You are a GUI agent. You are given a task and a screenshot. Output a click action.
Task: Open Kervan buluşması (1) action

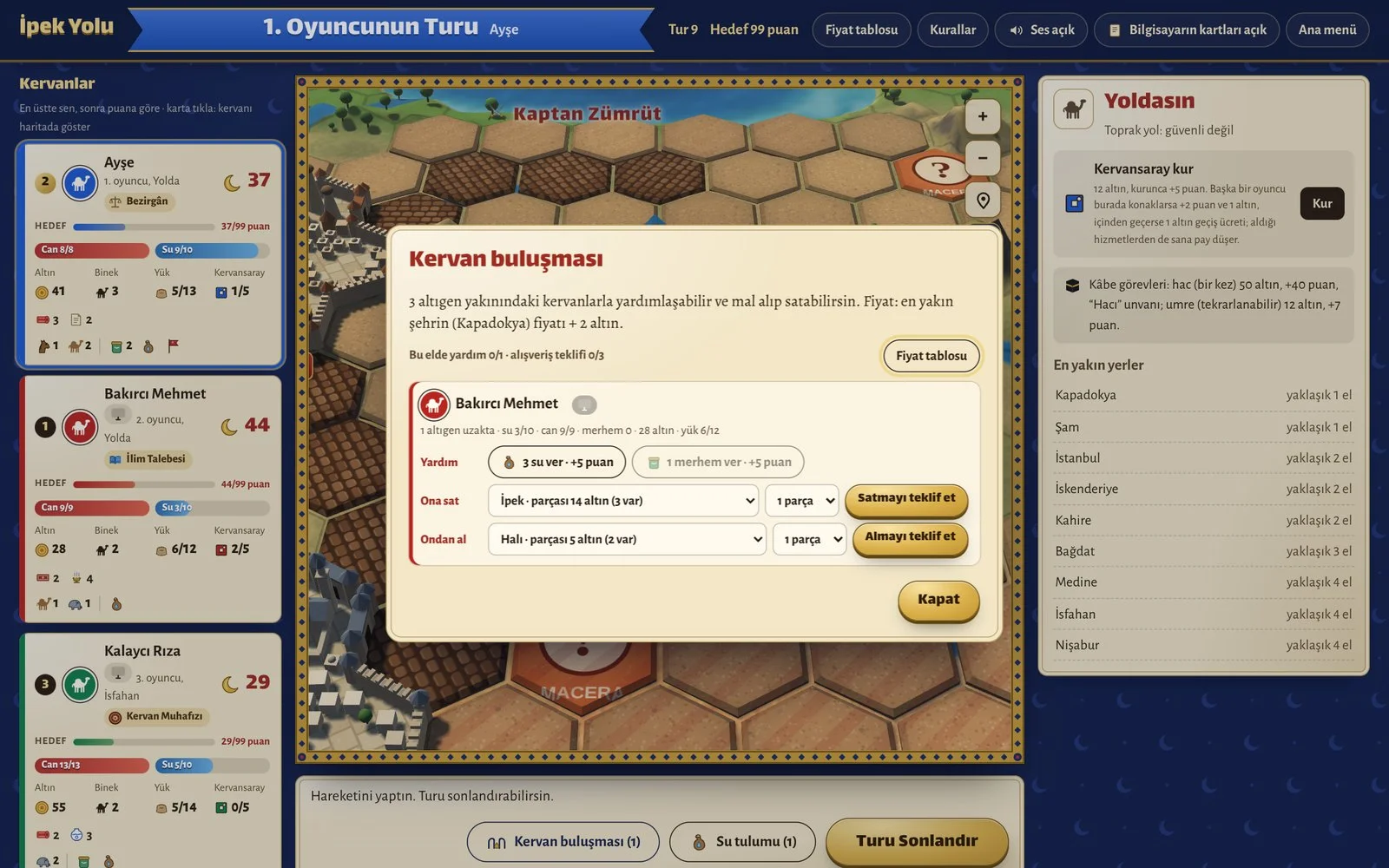pos(563,842)
